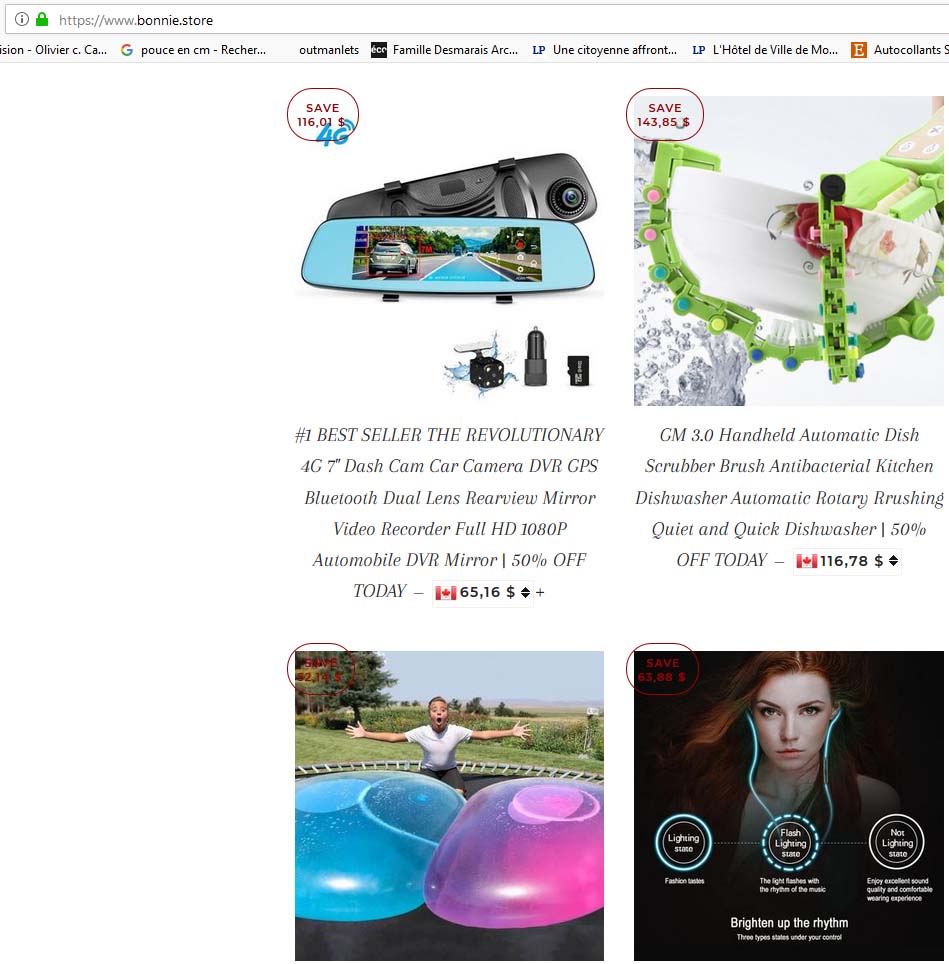
Task: Open the outmanlets bookmark
Action: pos(329,50)
